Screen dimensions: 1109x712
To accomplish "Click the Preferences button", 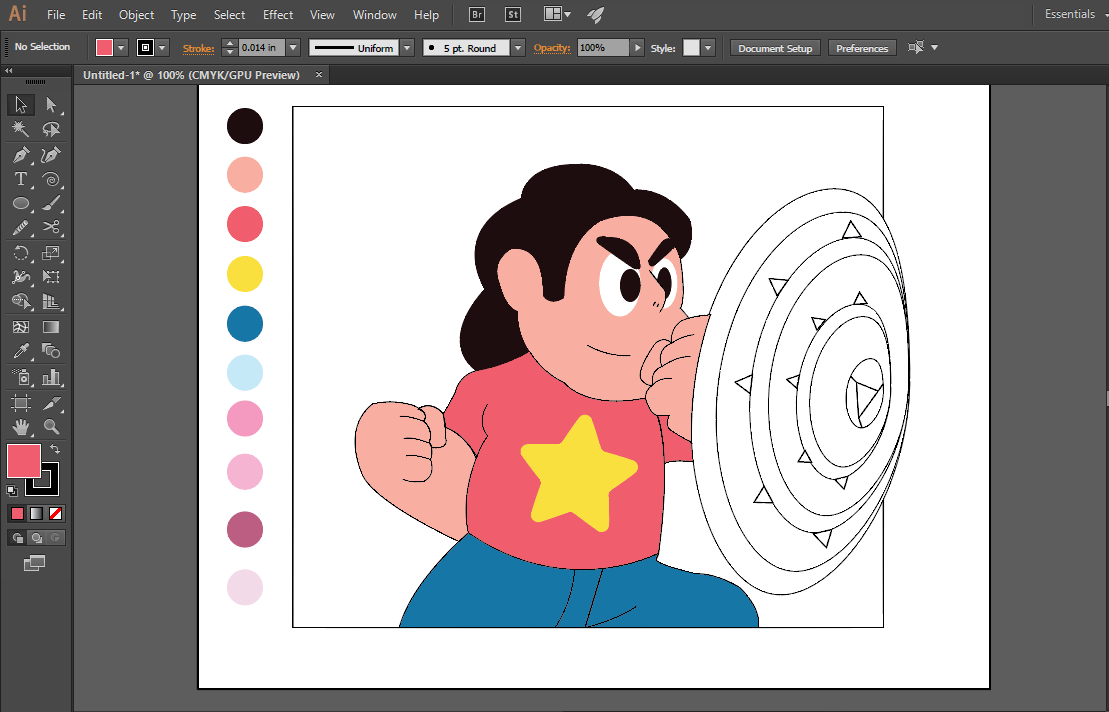I will point(861,48).
